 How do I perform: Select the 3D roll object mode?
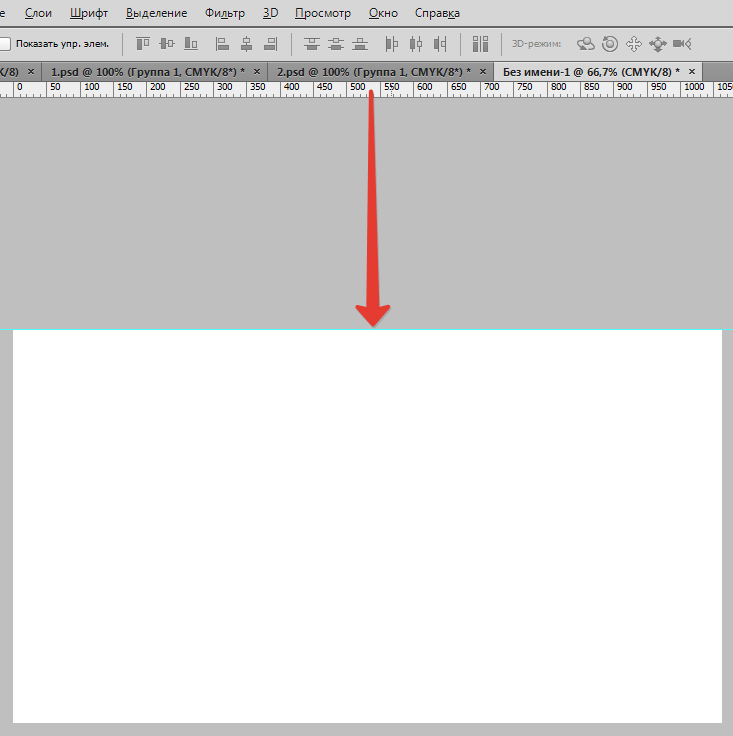coord(610,44)
